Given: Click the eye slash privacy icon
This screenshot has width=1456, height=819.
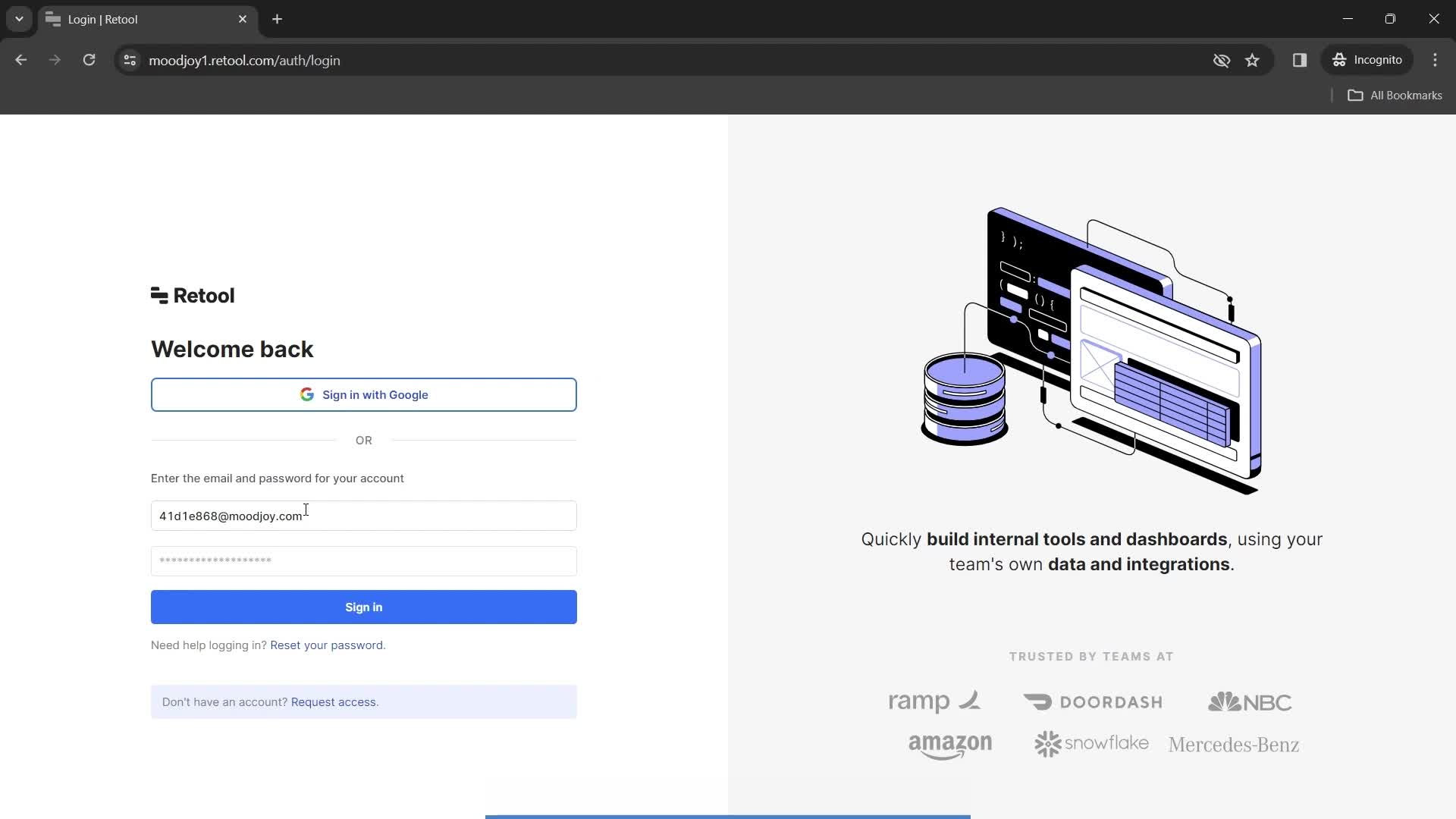Looking at the screenshot, I should coord(1221,60).
